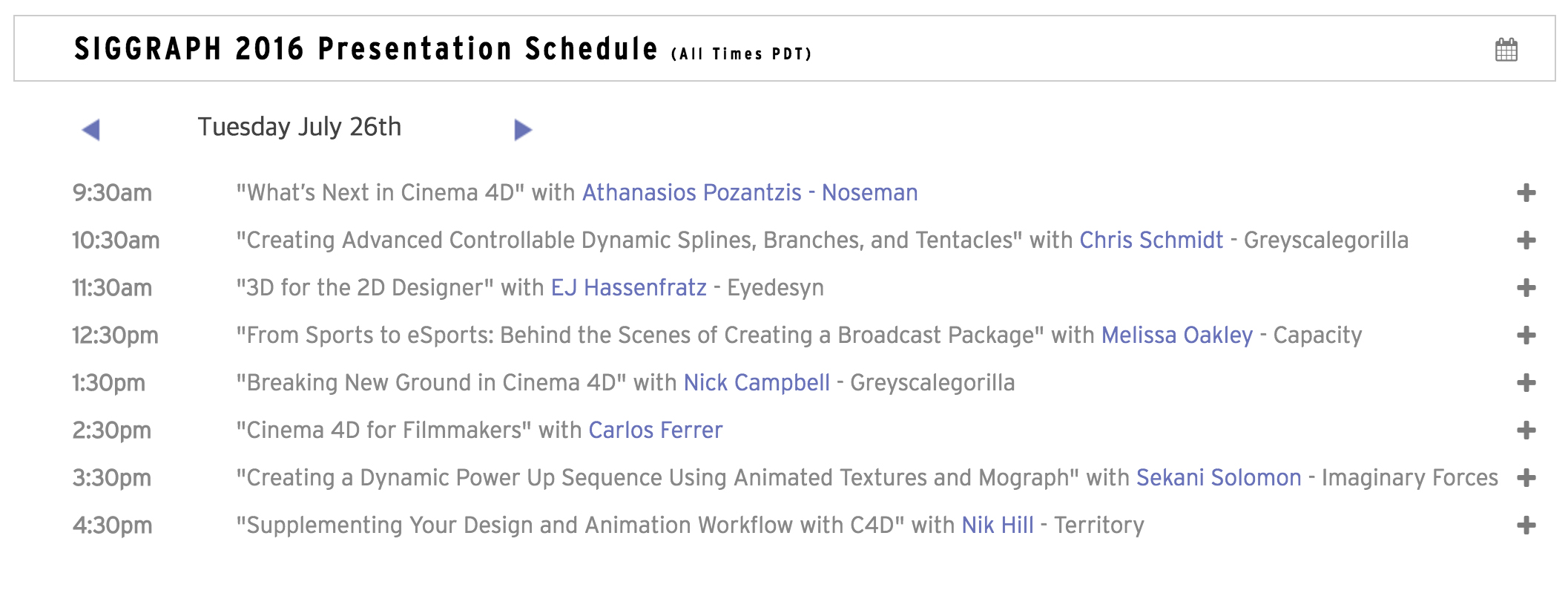Open the Chris Schmidt presenter link

(x=1151, y=240)
